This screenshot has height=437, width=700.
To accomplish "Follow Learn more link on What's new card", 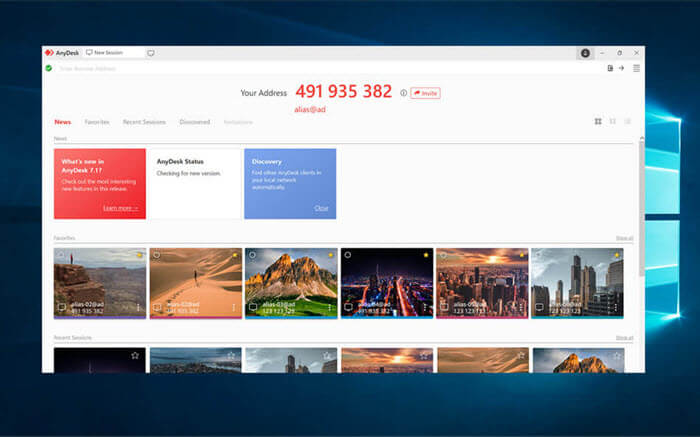I will point(121,208).
